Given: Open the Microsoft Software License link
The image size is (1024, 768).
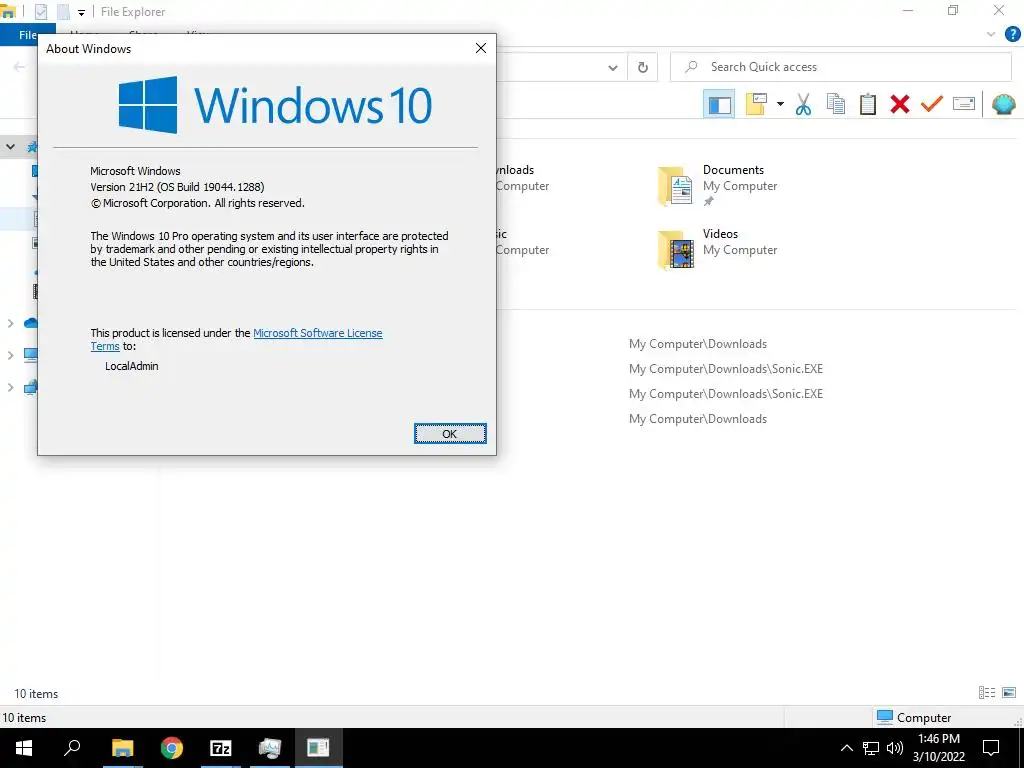Looking at the screenshot, I should click(317, 333).
